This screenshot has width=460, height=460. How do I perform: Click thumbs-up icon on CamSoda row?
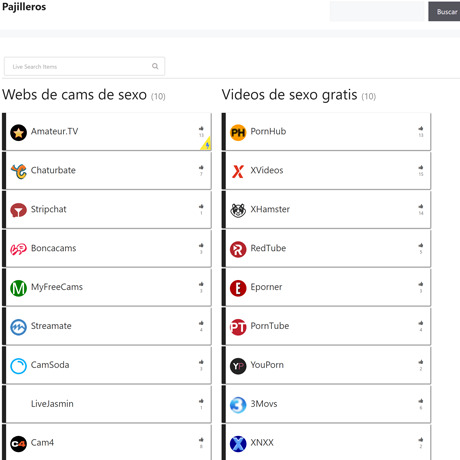201,362
